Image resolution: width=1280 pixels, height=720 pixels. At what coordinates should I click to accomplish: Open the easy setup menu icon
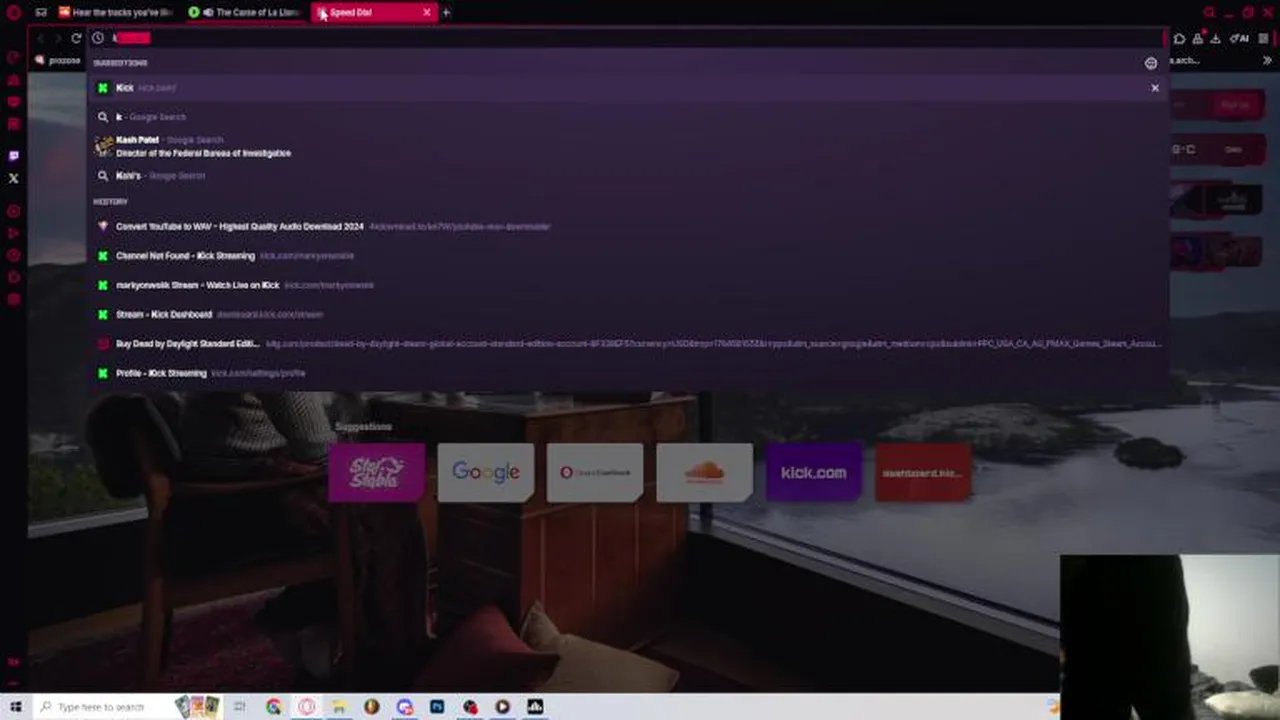tap(1264, 39)
